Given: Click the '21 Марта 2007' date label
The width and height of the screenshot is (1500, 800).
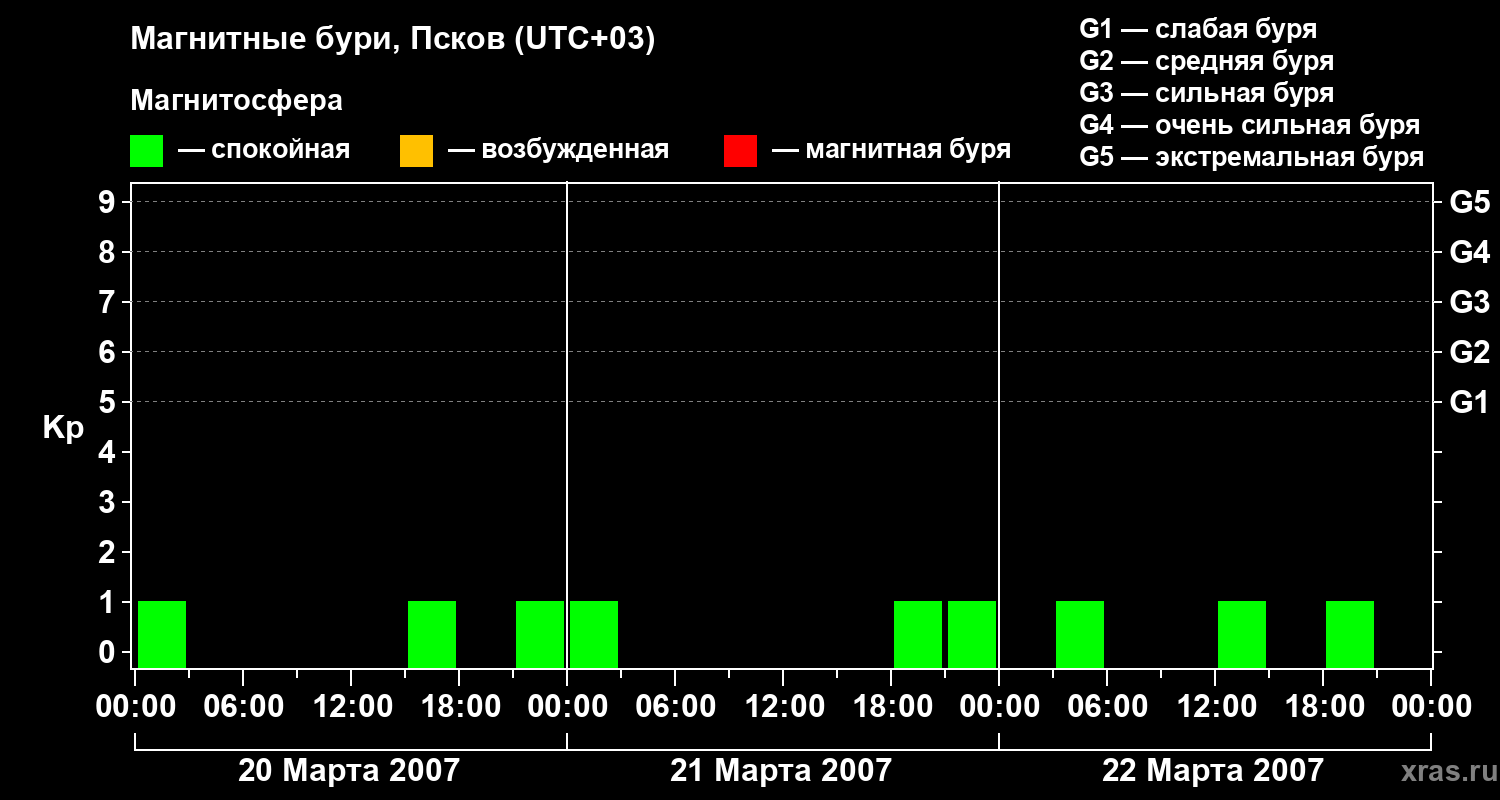Looking at the screenshot, I should tap(781, 771).
